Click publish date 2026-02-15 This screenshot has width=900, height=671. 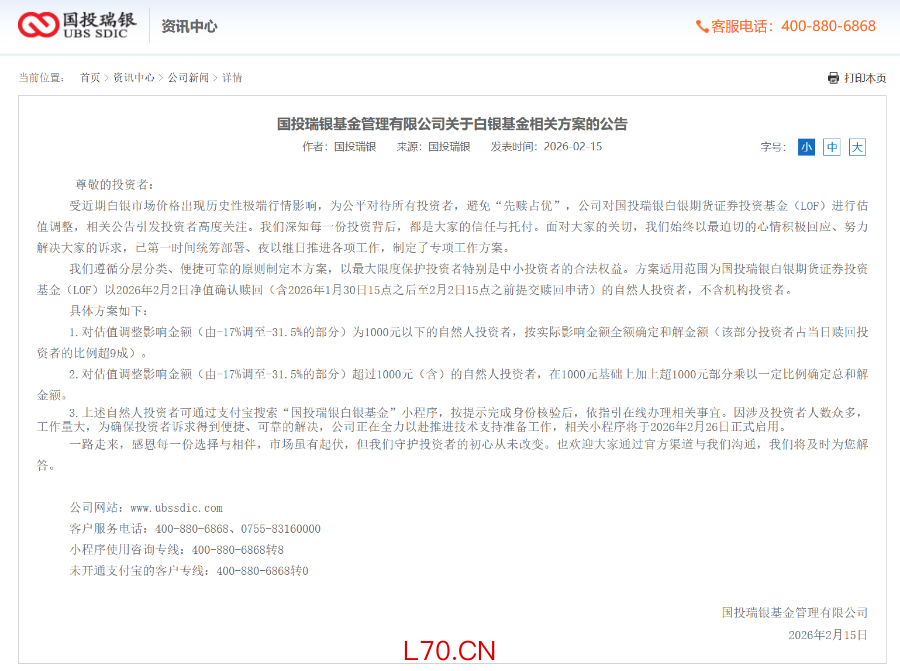click(x=573, y=146)
